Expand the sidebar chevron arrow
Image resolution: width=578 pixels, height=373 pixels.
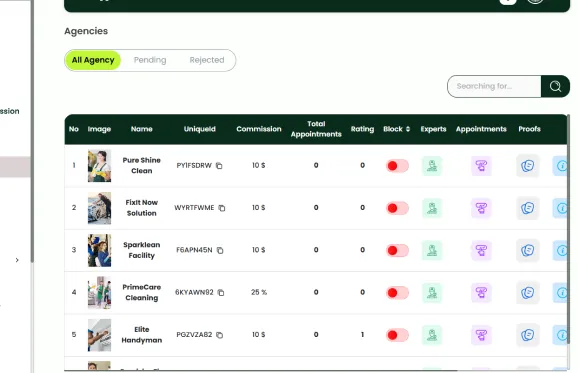(x=17, y=260)
